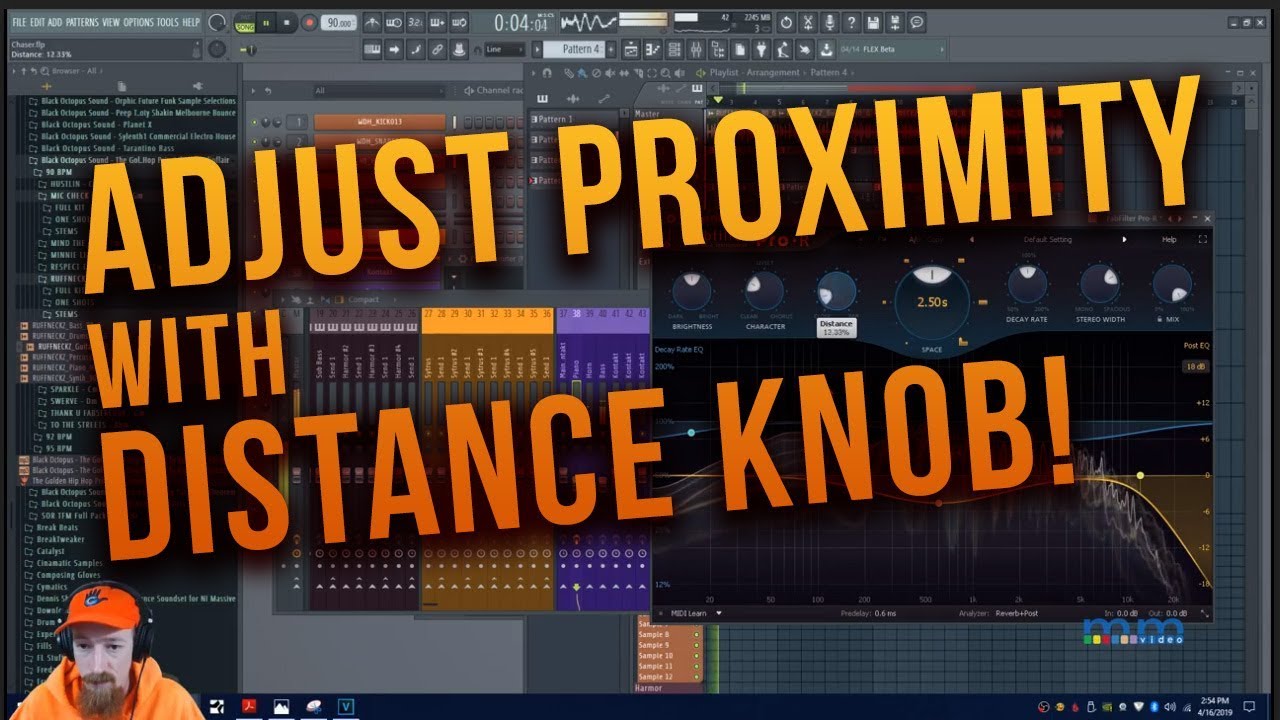Toggle the pause/play button
The width and height of the screenshot is (1280, 720).
coord(267,22)
